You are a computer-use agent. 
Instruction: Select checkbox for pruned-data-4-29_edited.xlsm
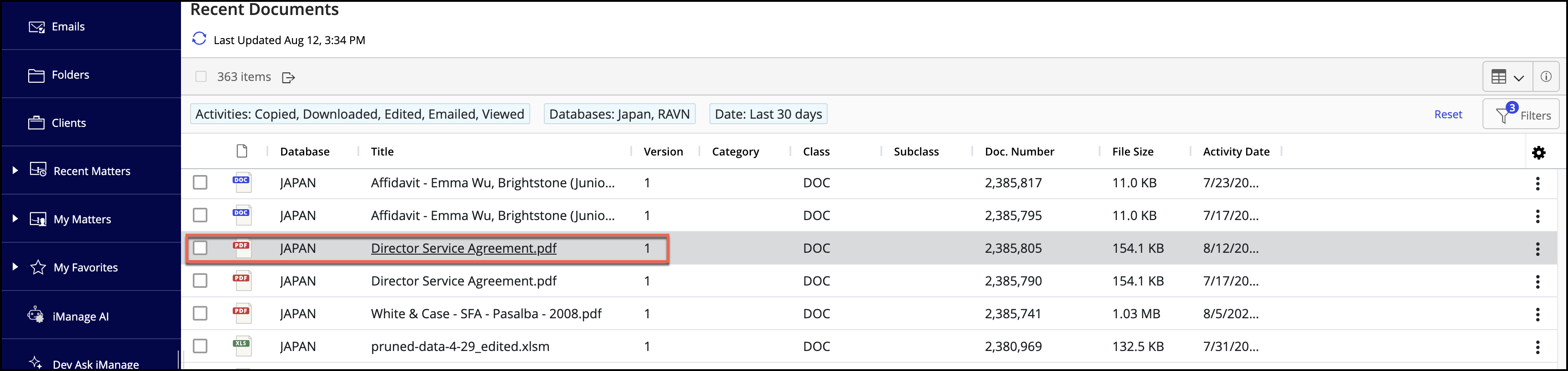(200, 346)
